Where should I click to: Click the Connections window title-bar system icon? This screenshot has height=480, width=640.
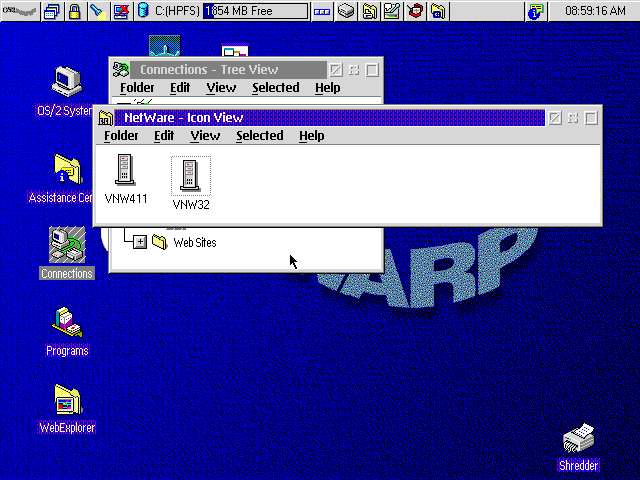pos(121,70)
